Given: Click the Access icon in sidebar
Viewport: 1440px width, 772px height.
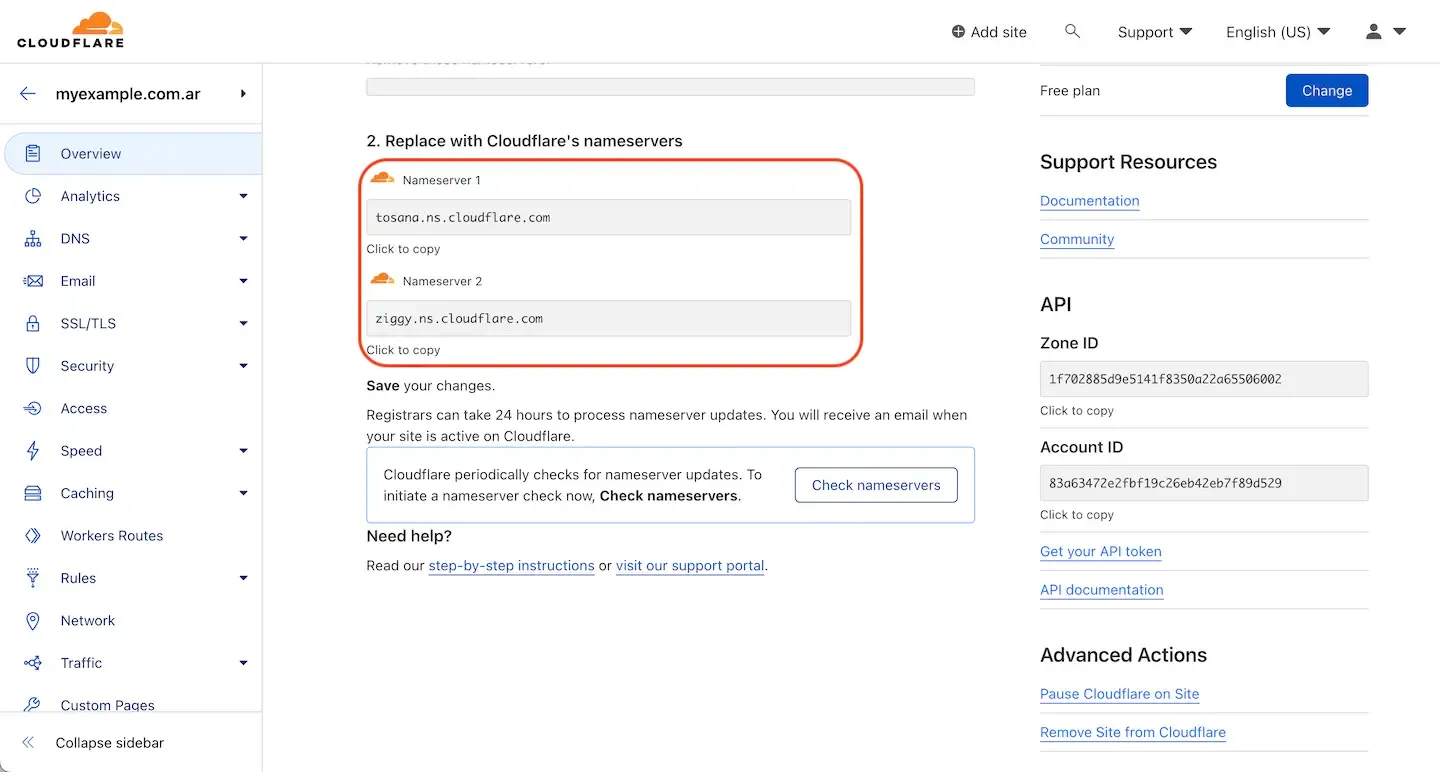Looking at the screenshot, I should tap(33, 408).
